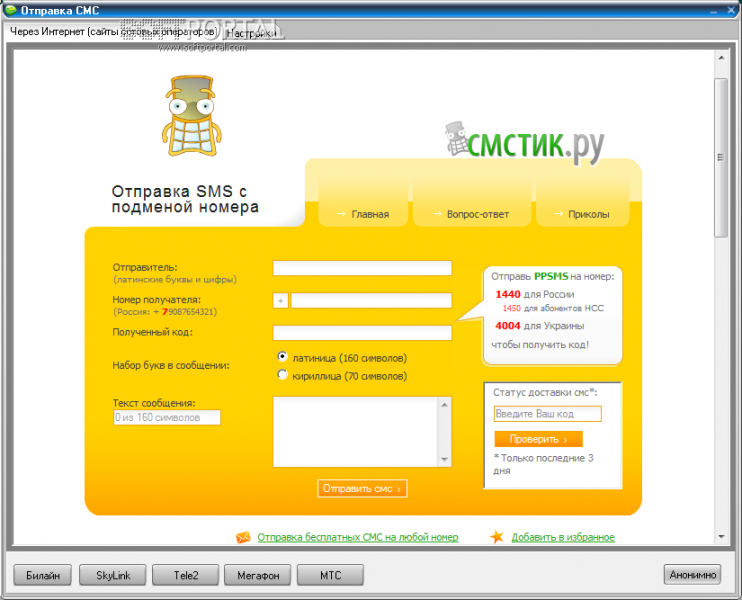Select латиница (160 символов) radio button
742x600 pixels.
tap(283, 357)
